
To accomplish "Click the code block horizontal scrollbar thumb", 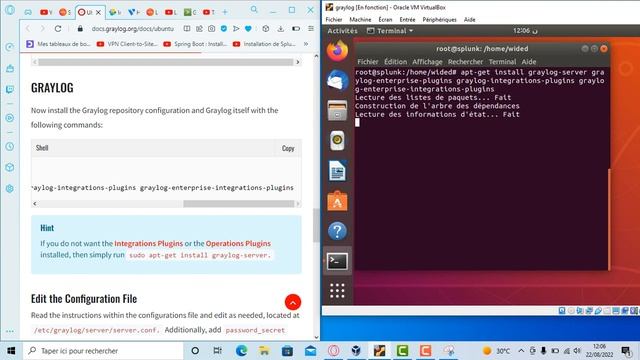I will 238,203.
